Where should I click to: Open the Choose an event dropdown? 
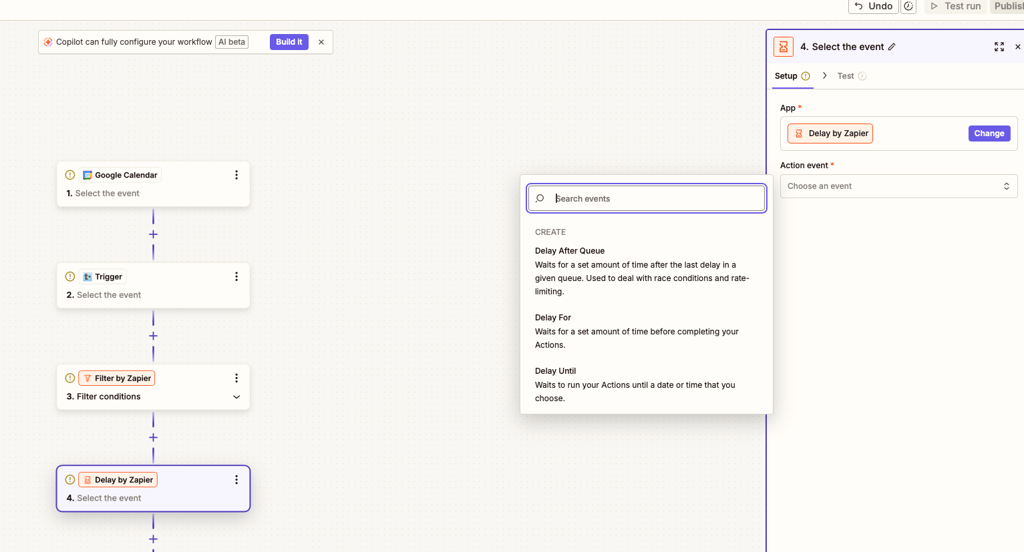tap(899, 186)
